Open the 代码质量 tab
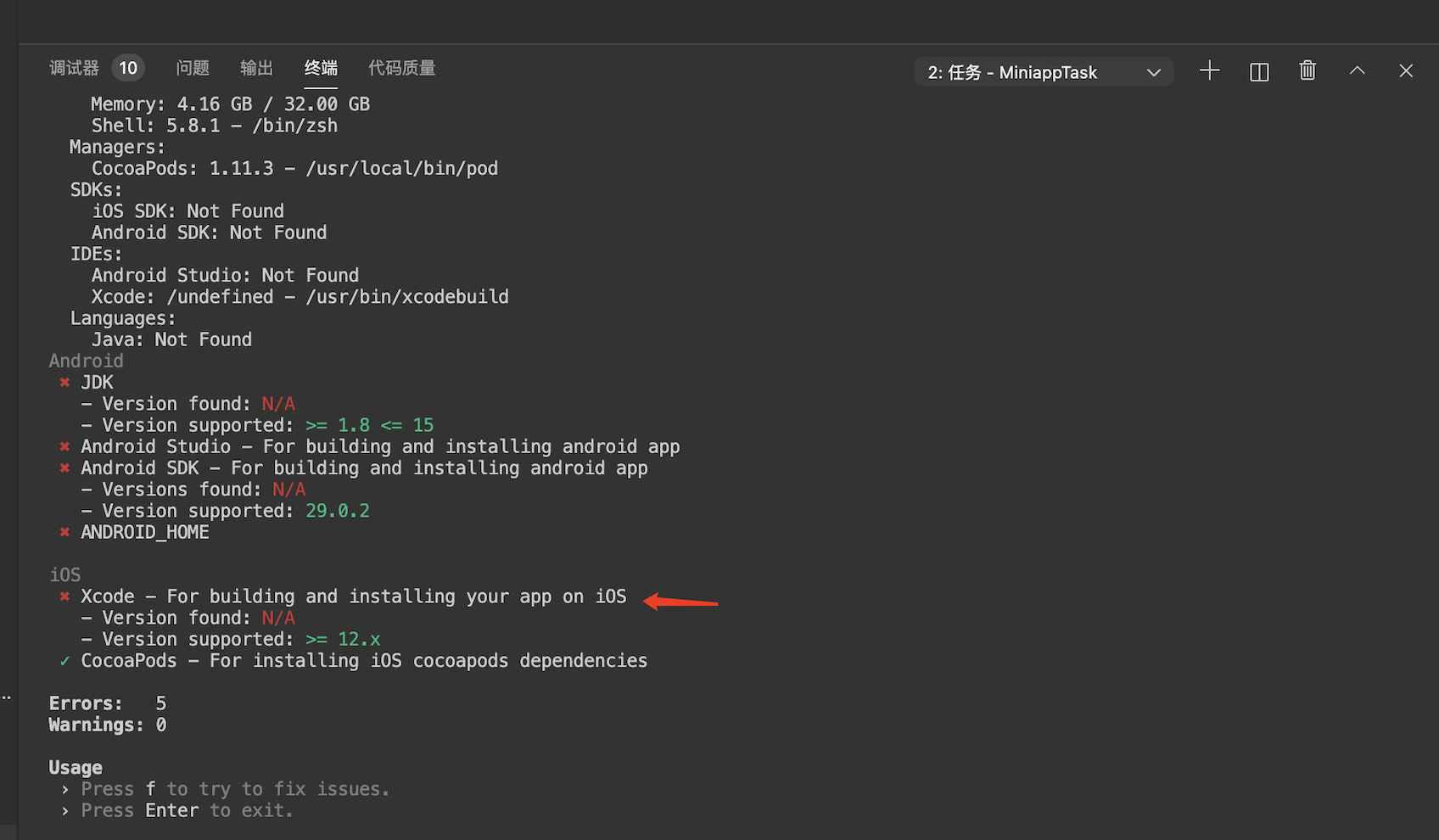 [401, 68]
